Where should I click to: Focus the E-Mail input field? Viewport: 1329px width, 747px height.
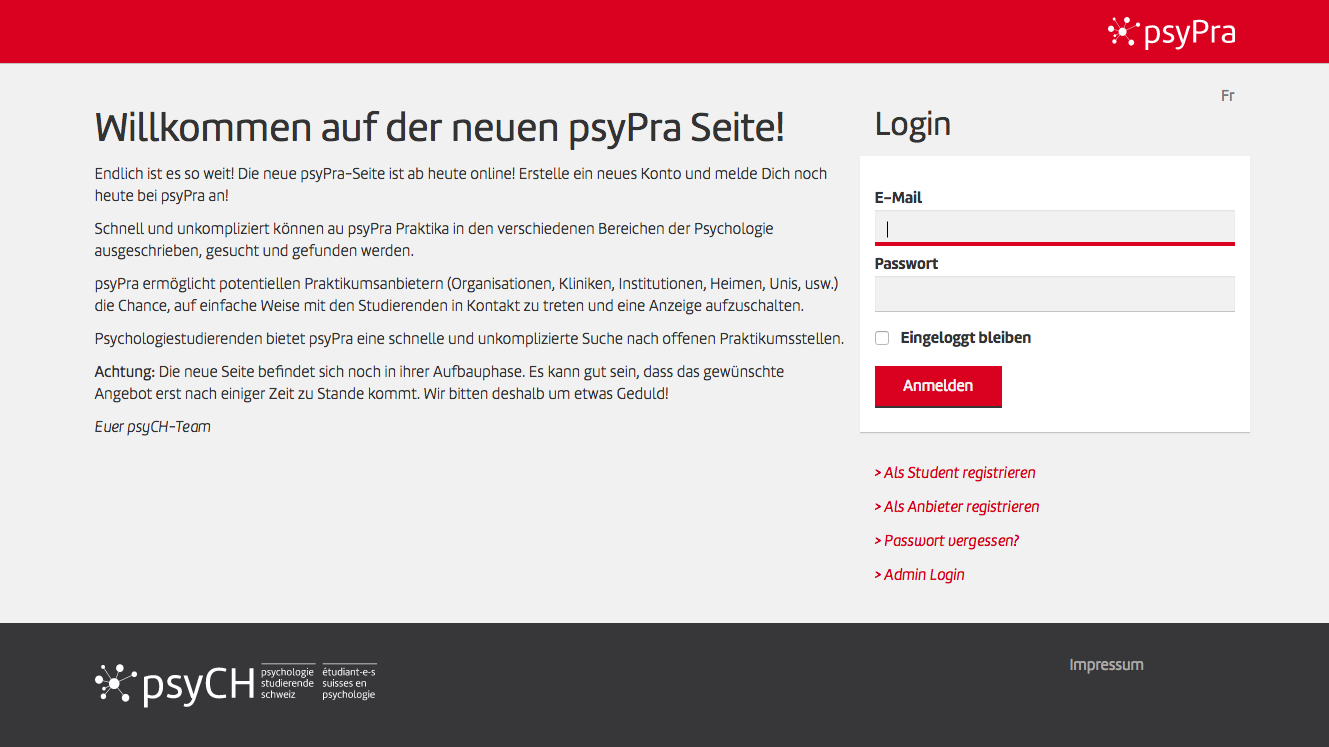(1054, 227)
